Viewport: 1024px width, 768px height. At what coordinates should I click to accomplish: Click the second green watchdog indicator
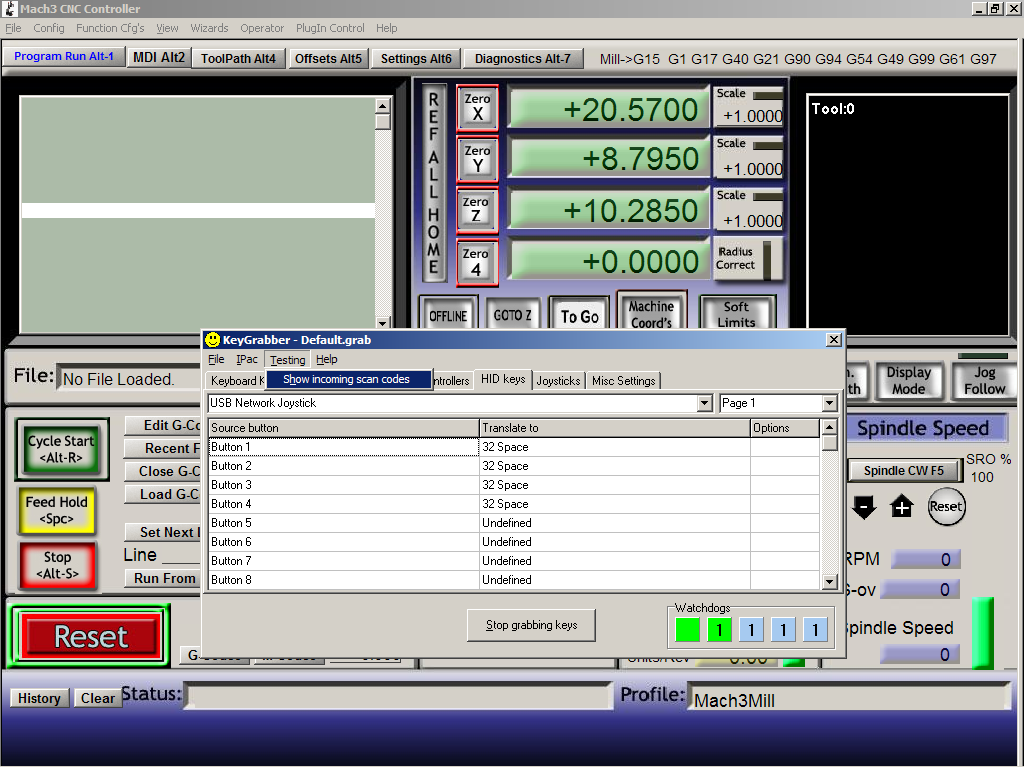tap(719, 630)
